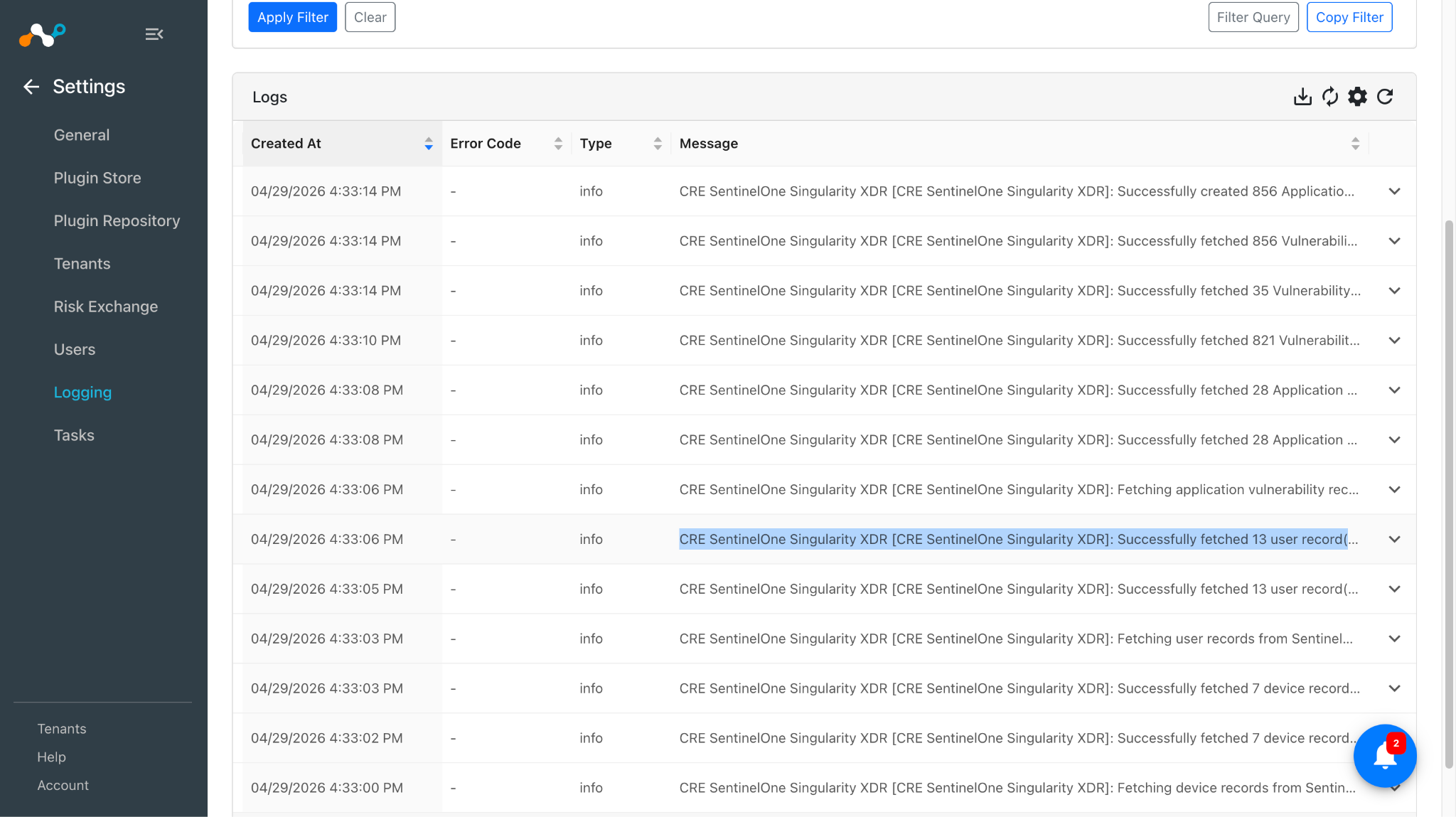Click the Logs panel title
Viewport: 1456px width, 817px height.
[x=269, y=97]
